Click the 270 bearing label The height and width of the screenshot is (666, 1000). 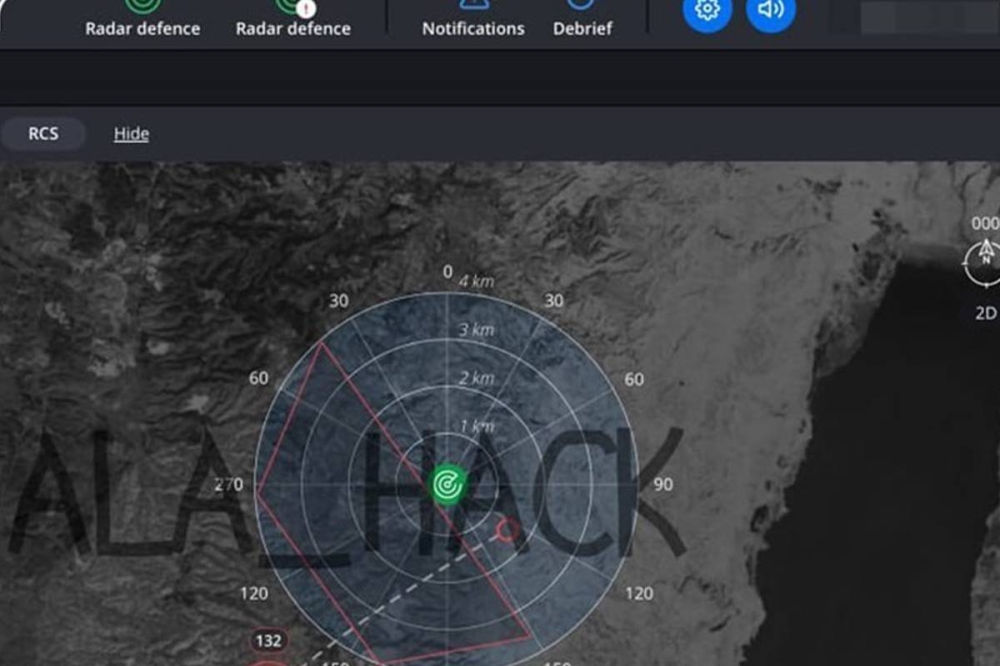point(229,485)
